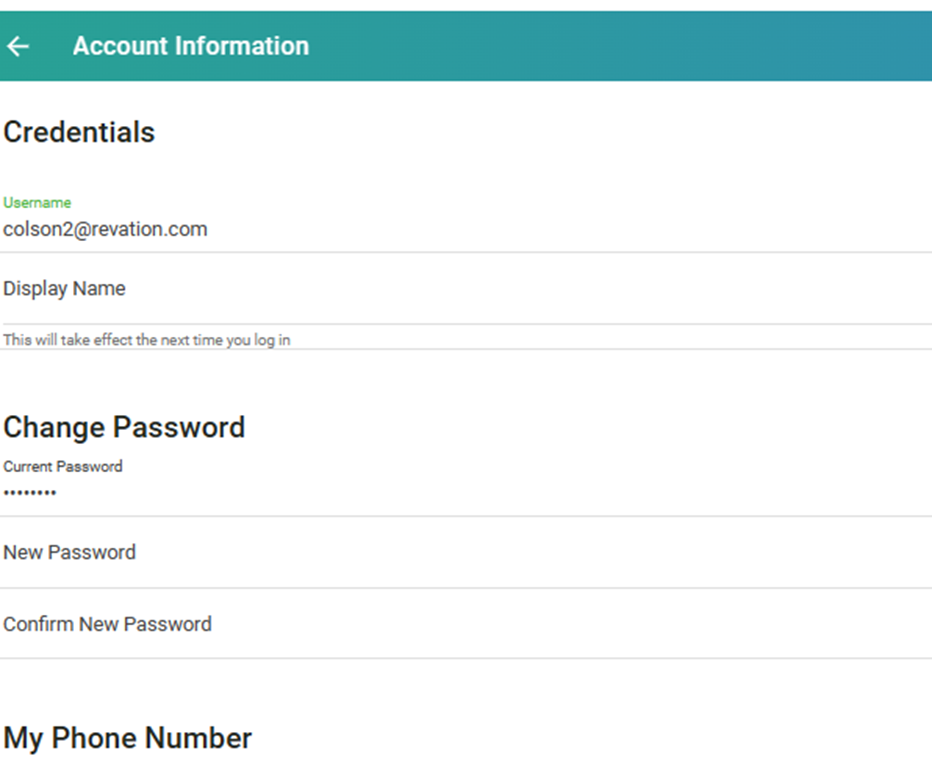The image size is (932, 766).
Task: Click the green Username label
Action: (x=37, y=203)
